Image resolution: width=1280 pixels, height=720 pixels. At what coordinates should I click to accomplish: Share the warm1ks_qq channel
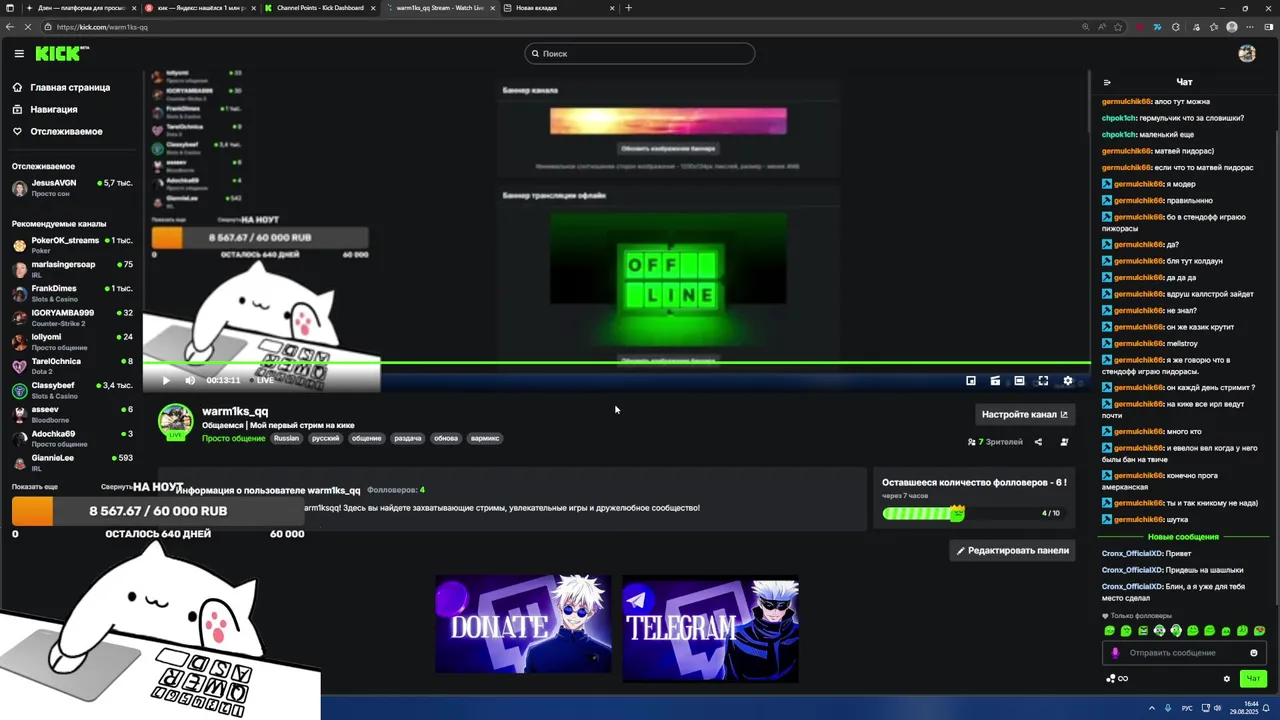(1038, 442)
